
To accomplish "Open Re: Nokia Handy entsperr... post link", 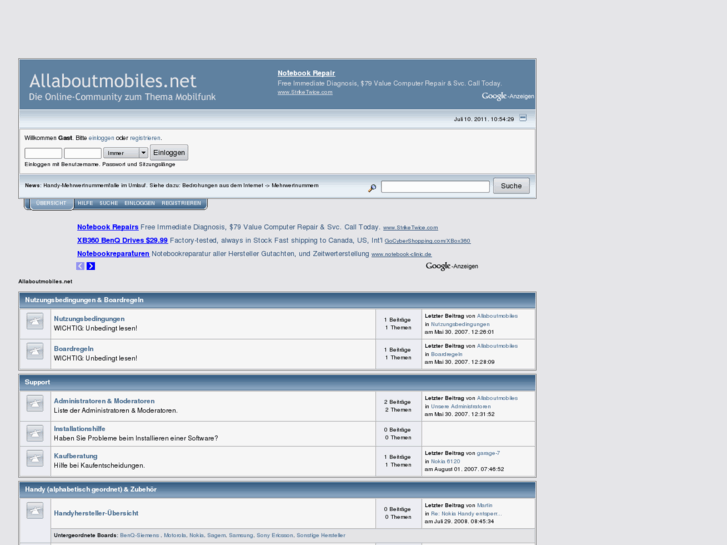I will click(x=466, y=514).
